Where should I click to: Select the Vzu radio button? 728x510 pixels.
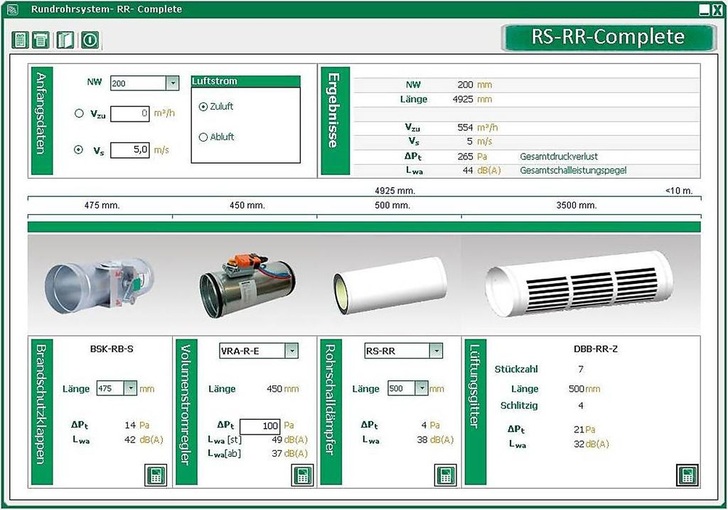click(x=79, y=114)
